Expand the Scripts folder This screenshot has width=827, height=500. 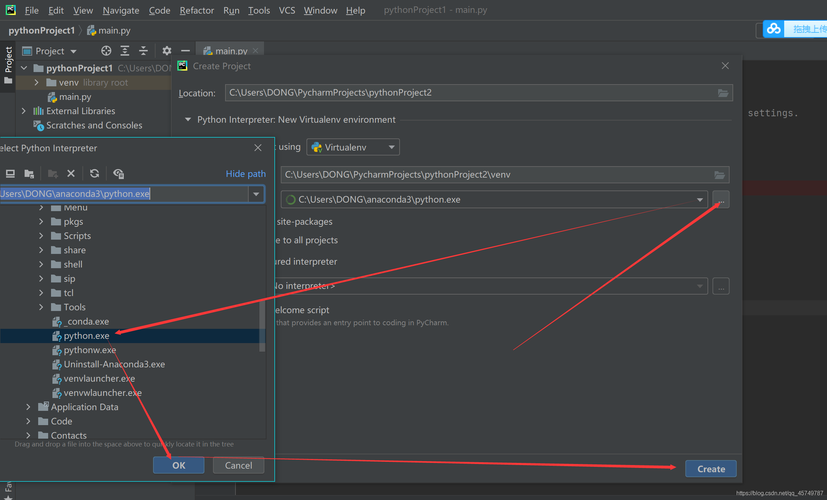click(41, 236)
